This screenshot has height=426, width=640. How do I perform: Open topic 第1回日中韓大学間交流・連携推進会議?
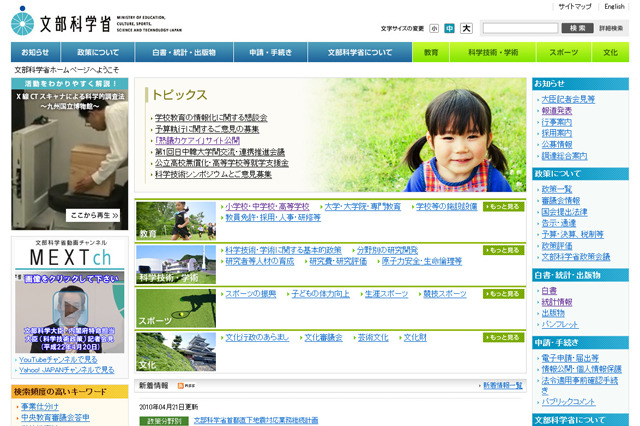coord(220,152)
